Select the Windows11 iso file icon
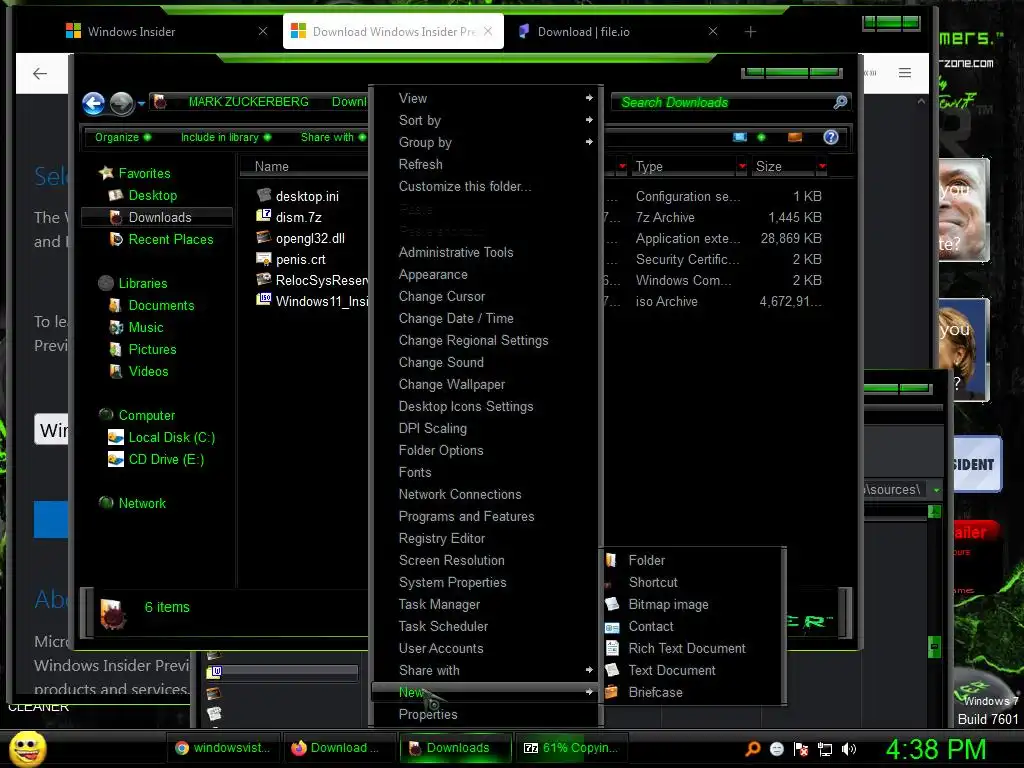 (x=264, y=300)
